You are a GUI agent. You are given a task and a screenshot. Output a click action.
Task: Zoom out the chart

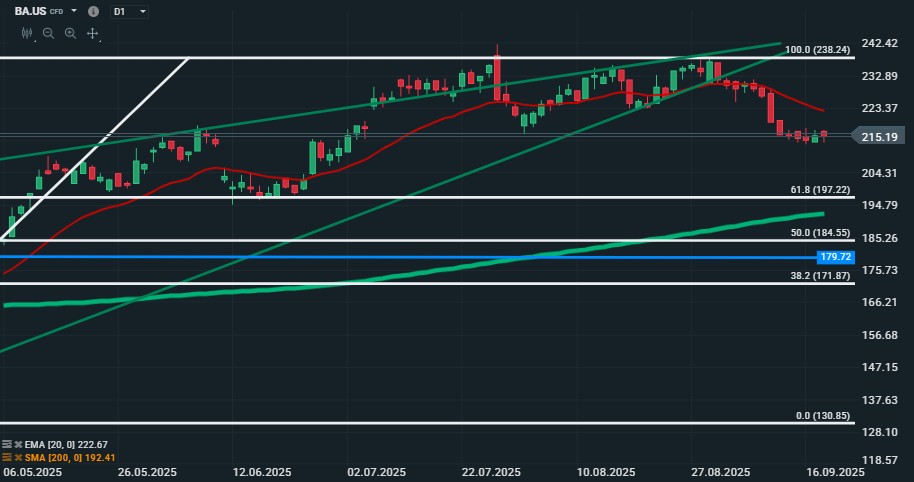48,33
